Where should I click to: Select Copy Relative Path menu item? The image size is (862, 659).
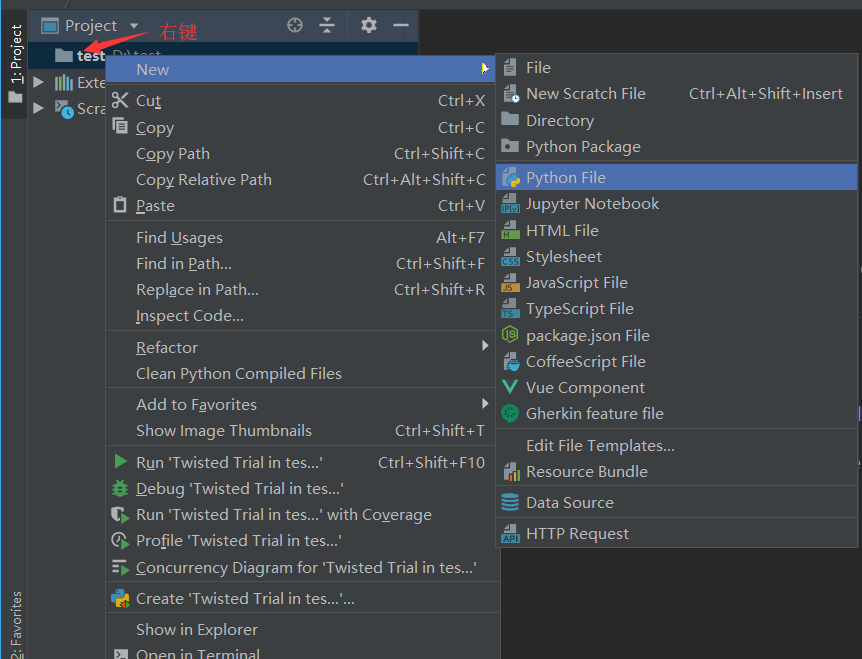click(204, 180)
